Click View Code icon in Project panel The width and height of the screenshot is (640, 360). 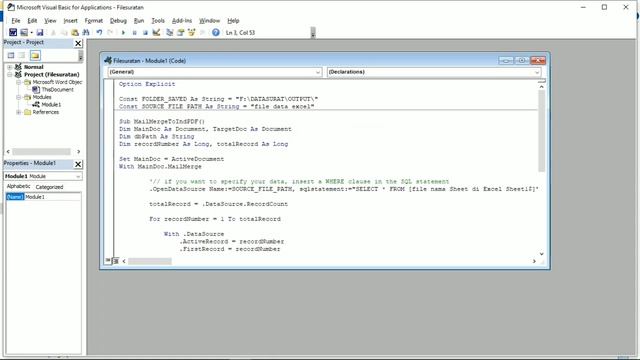click(x=11, y=55)
